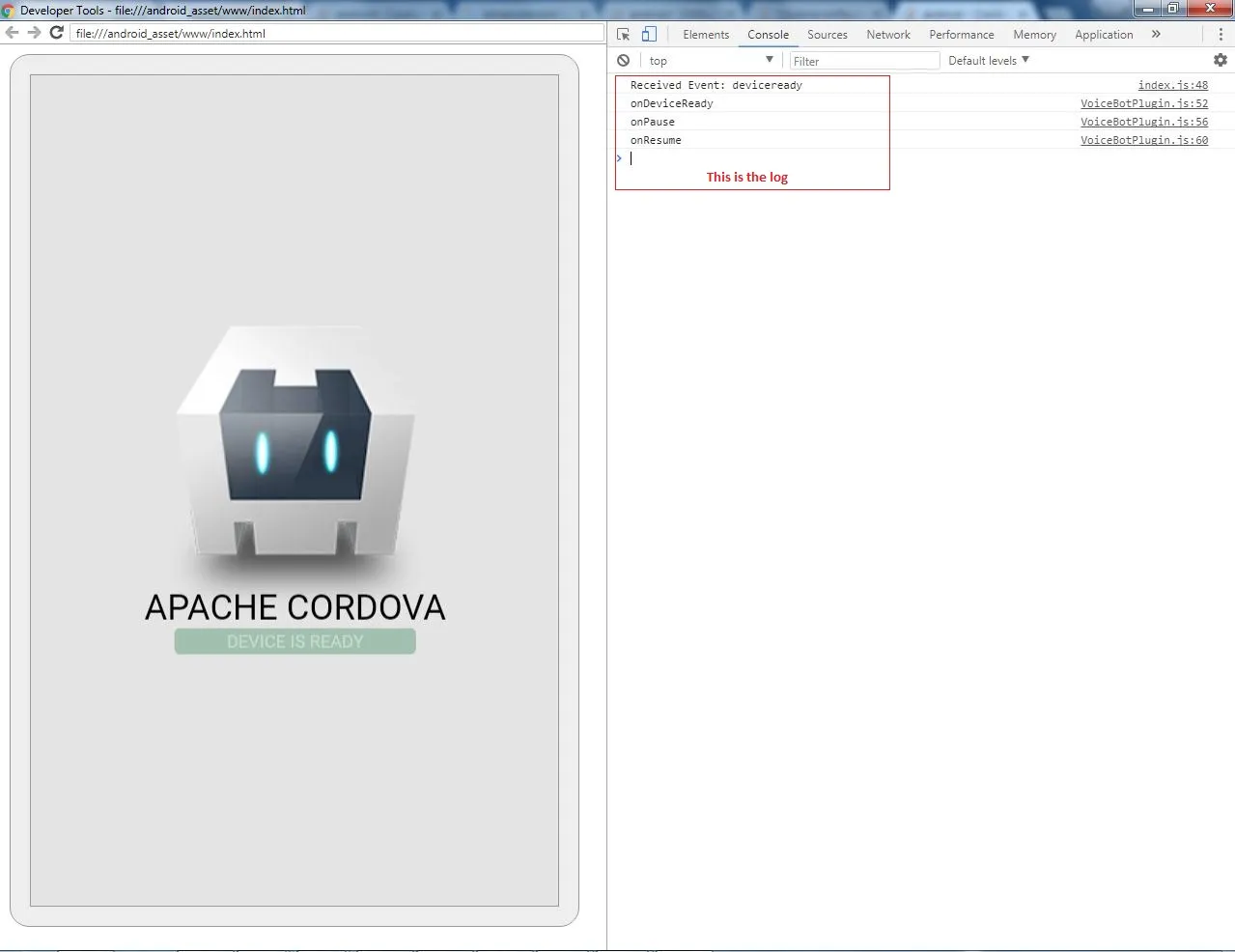Select the onDeviceReady log entry
This screenshot has height=952, width=1235.
click(x=671, y=103)
